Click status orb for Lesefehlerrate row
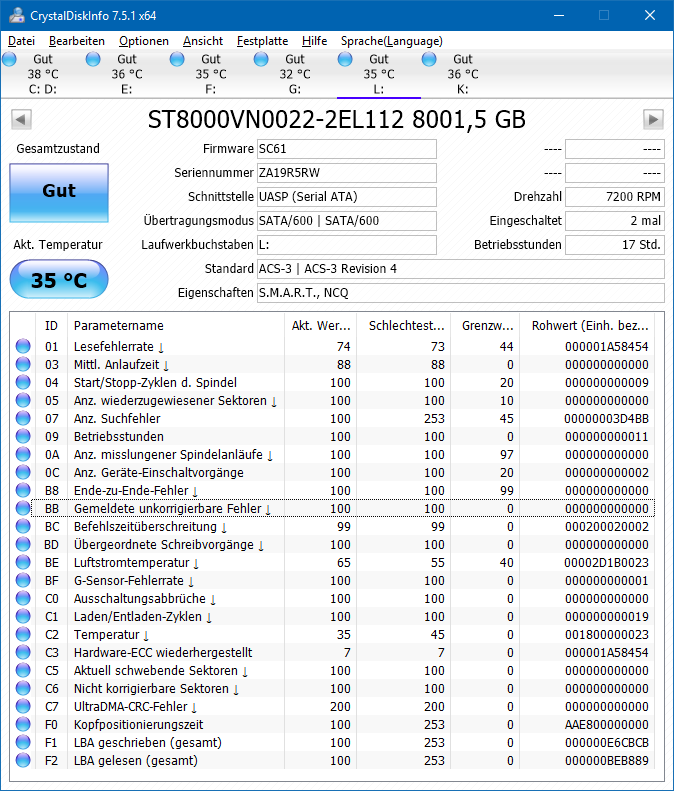 point(23,346)
